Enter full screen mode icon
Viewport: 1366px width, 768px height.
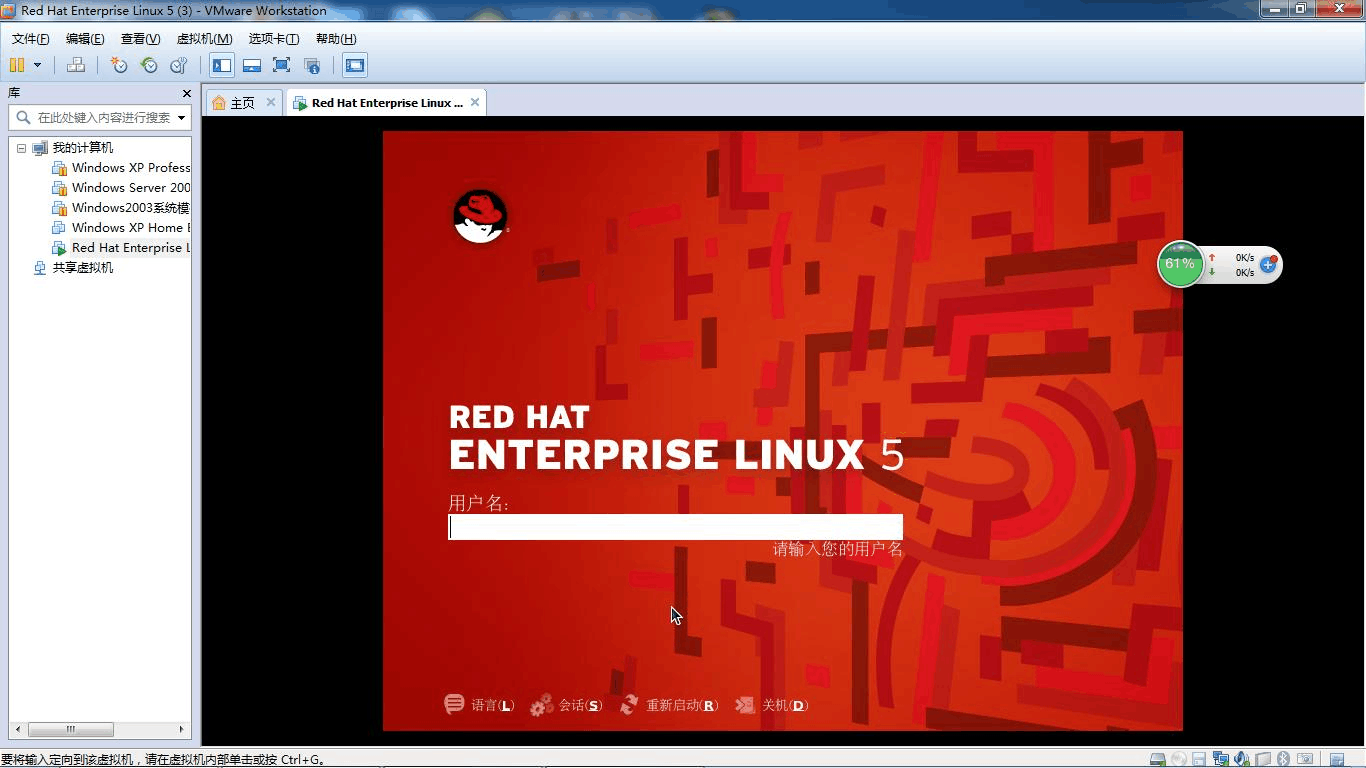[282, 65]
